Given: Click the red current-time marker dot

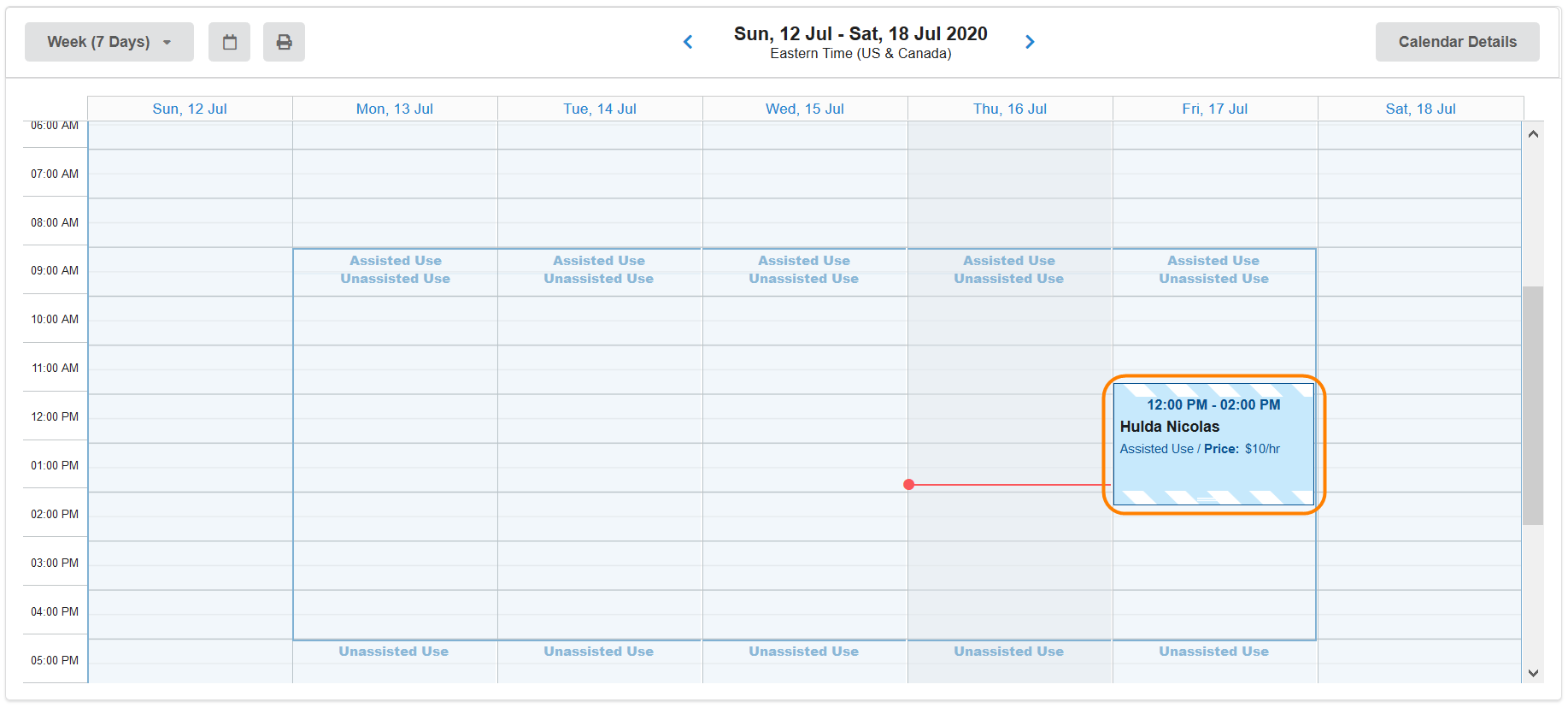Looking at the screenshot, I should 909,485.
